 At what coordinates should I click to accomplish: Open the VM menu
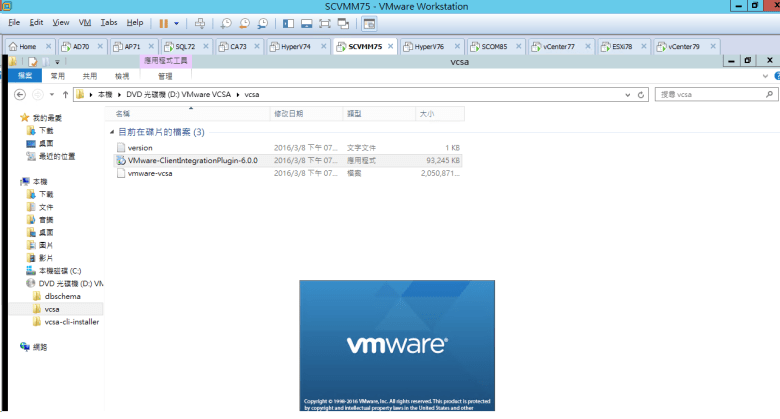click(x=84, y=22)
